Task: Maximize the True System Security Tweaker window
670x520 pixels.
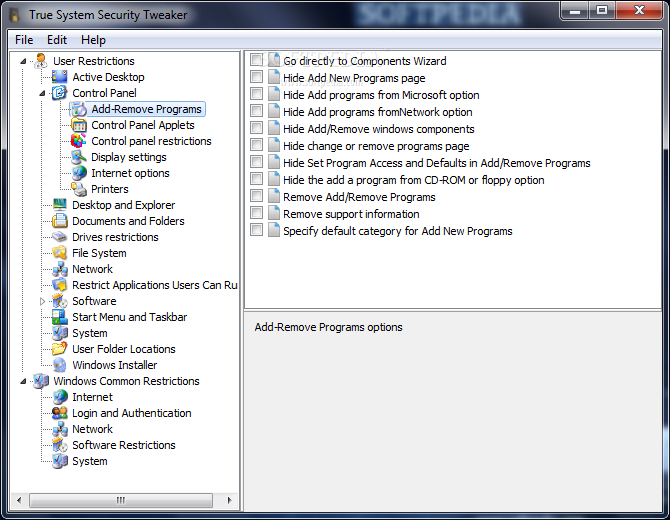Action: click(602, 10)
